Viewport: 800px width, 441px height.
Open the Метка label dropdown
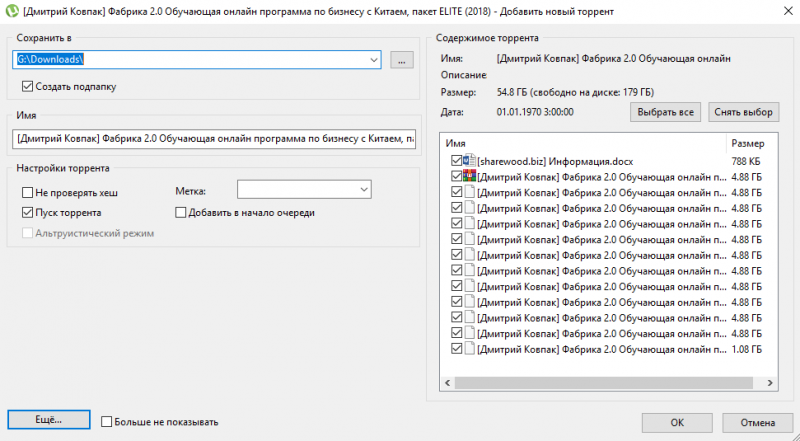363,190
